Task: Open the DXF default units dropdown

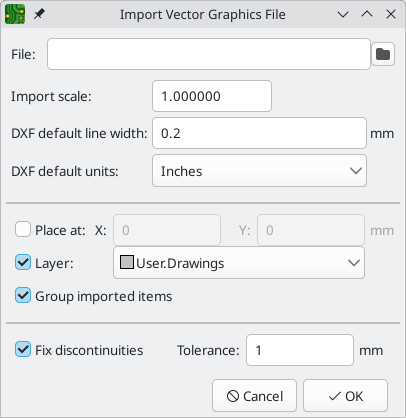Action: pos(259,171)
